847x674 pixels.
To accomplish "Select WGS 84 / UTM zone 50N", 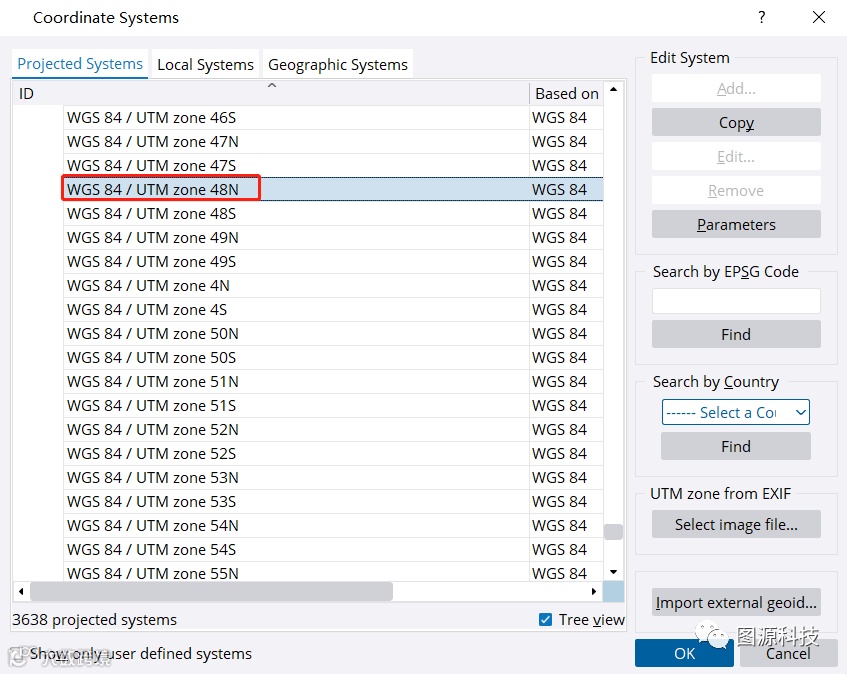I will pos(153,333).
